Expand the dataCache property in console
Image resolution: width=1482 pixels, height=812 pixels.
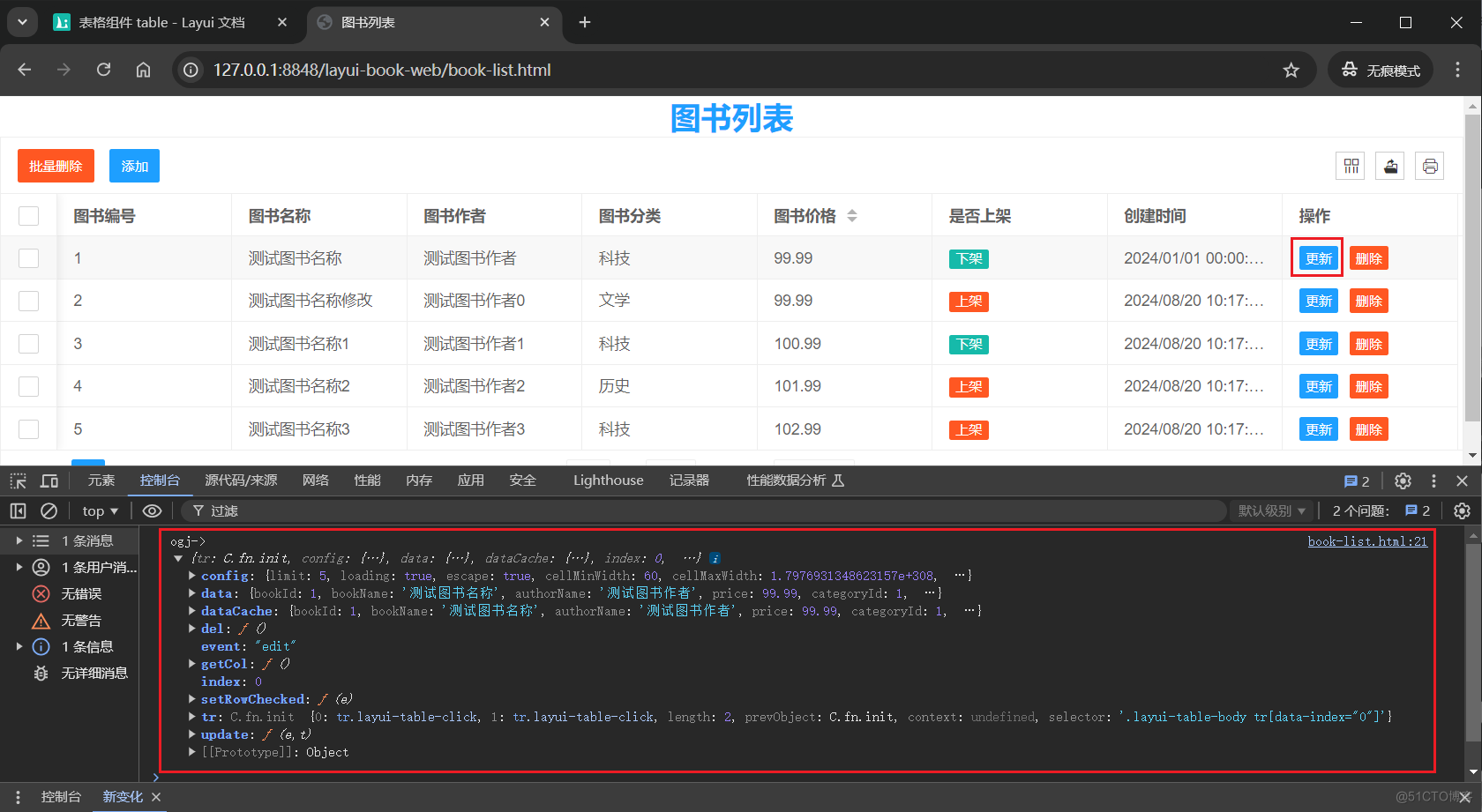191,611
